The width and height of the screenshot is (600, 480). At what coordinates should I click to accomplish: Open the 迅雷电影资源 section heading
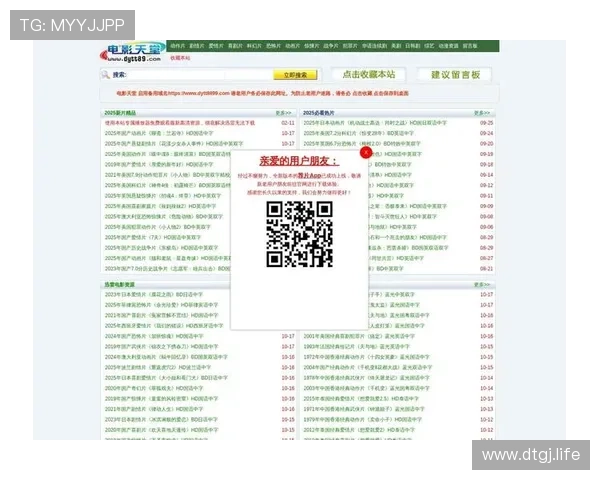pyautogui.click(x=119, y=284)
